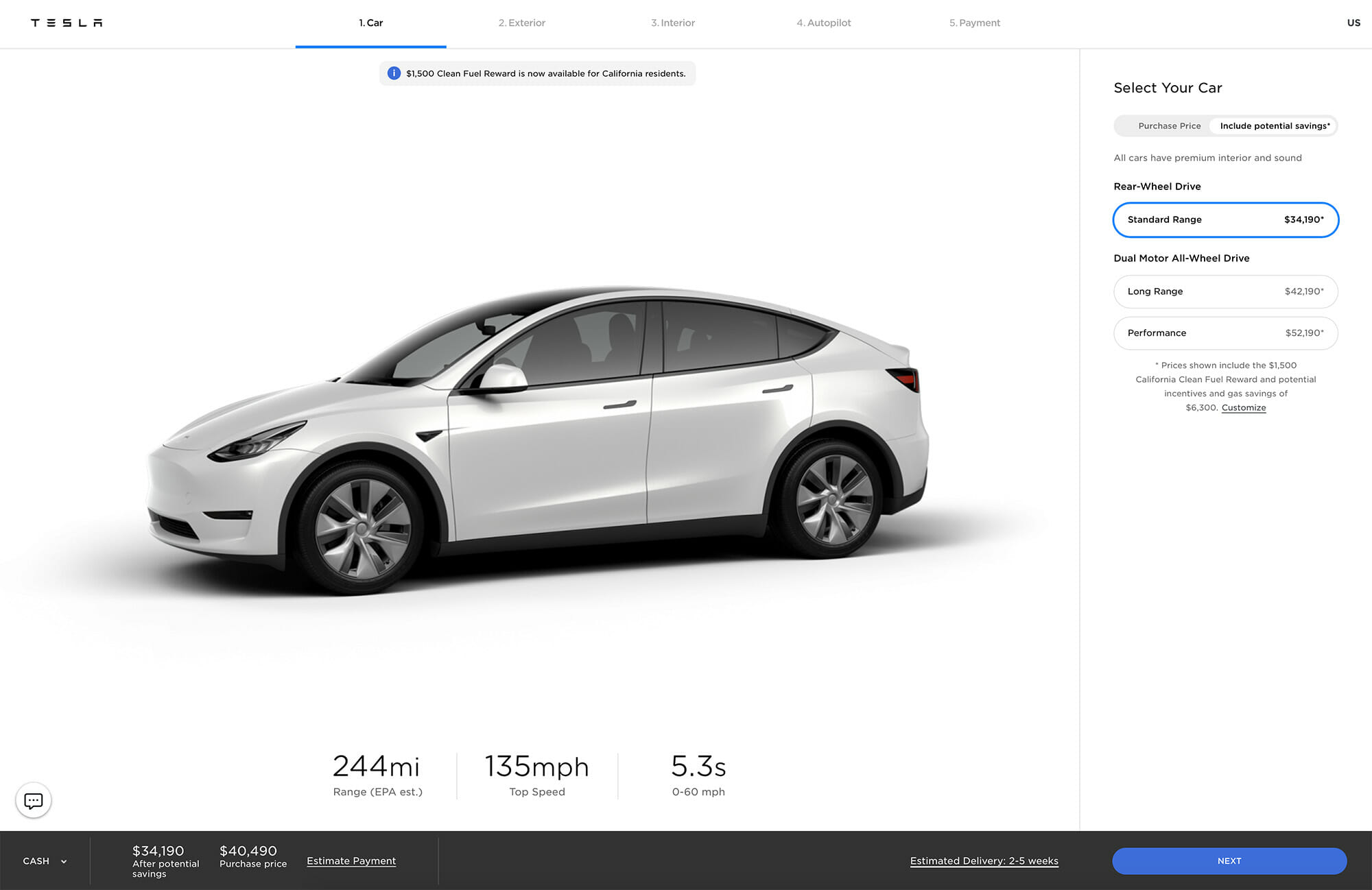Screen dimensions: 1372x890
Task: Click the prices footnote about $6,300 savings
Action: click(1225, 387)
